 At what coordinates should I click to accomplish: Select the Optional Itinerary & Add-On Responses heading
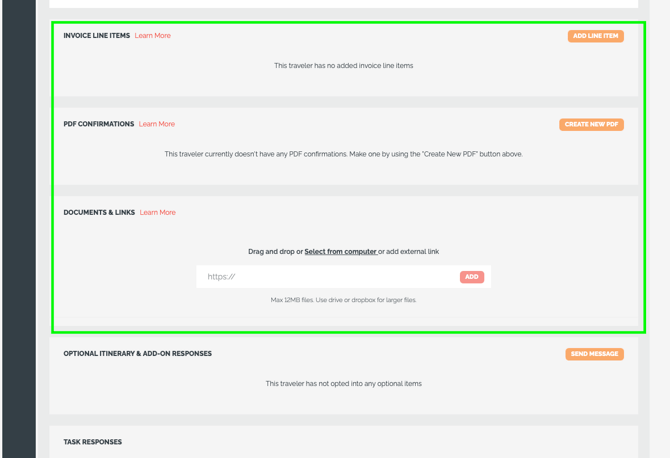coord(138,353)
